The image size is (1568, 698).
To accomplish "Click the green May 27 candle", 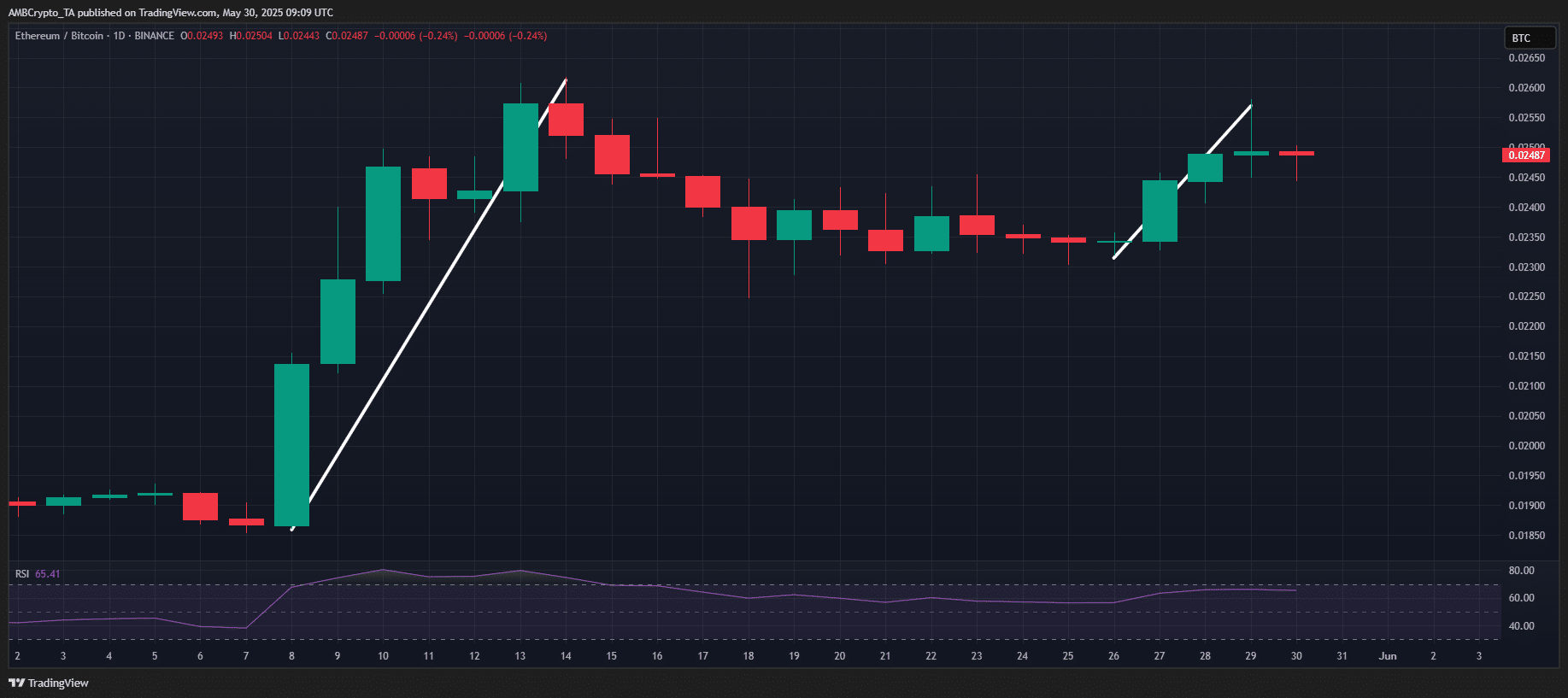I will click(x=1160, y=211).
